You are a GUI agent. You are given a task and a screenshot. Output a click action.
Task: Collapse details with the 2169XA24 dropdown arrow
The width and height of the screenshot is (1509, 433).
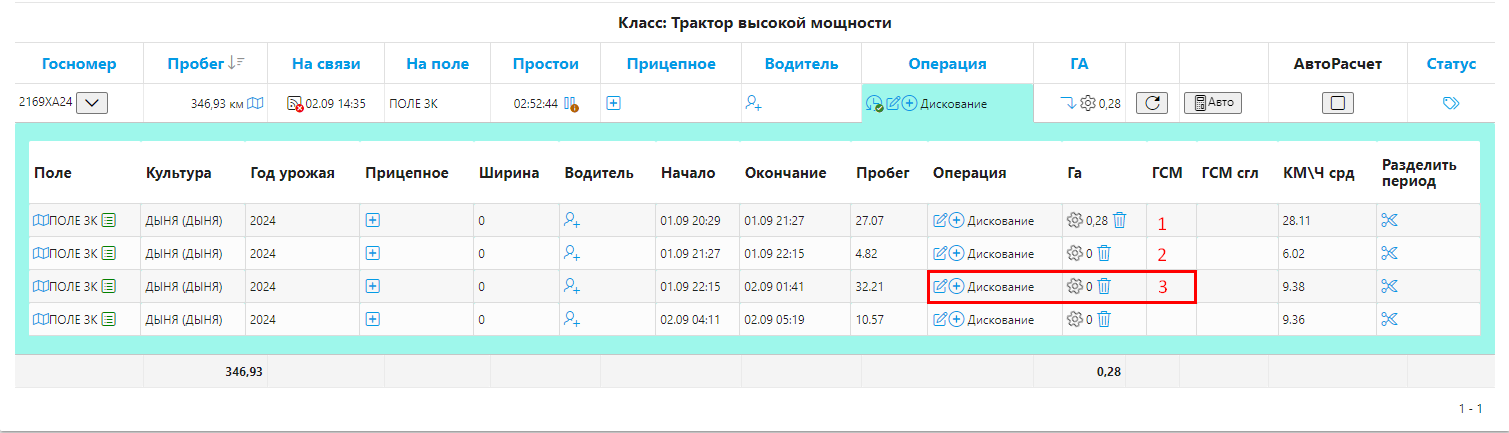point(92,103)
